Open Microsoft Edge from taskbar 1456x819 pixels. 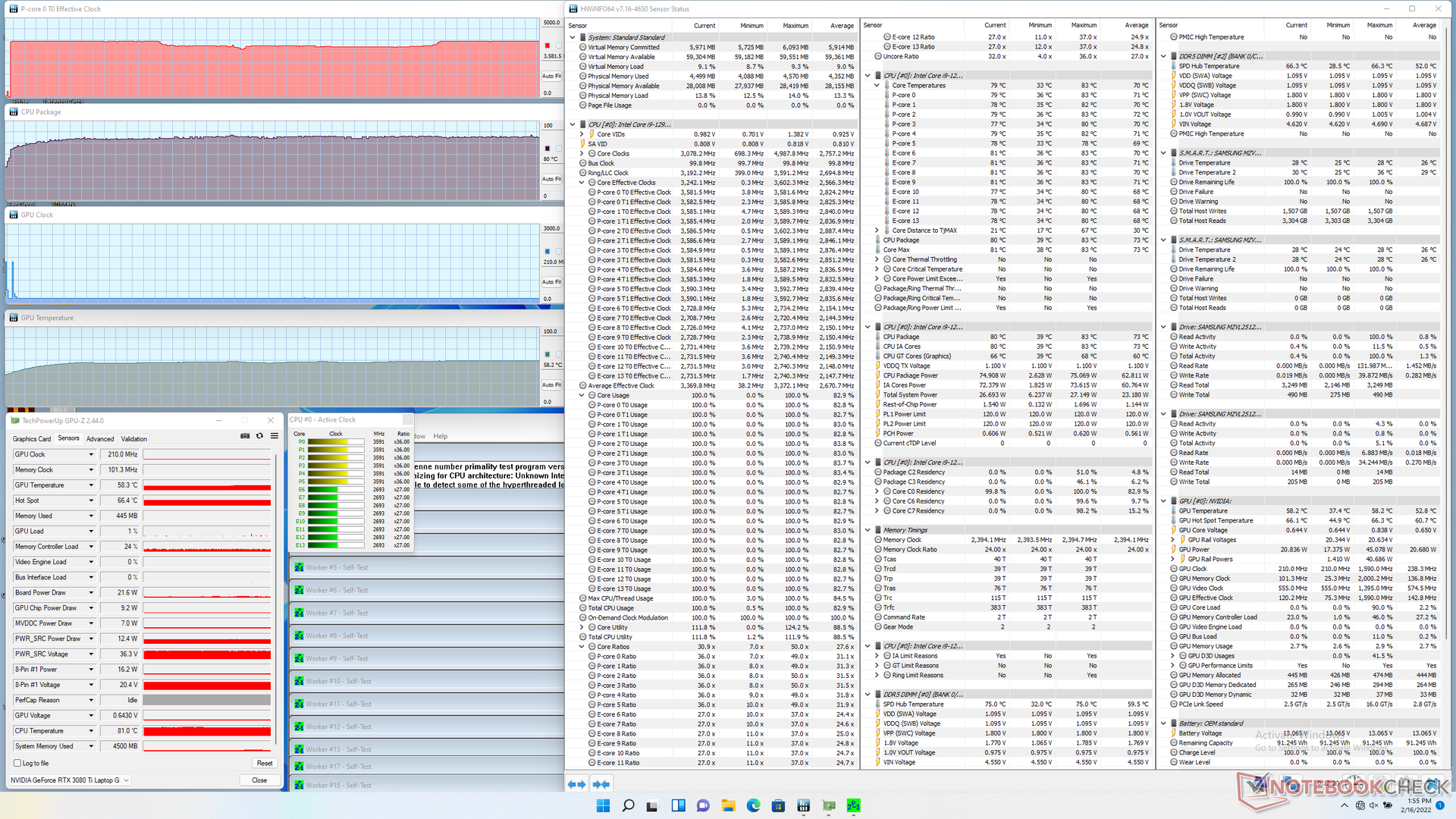pos(753,805)
